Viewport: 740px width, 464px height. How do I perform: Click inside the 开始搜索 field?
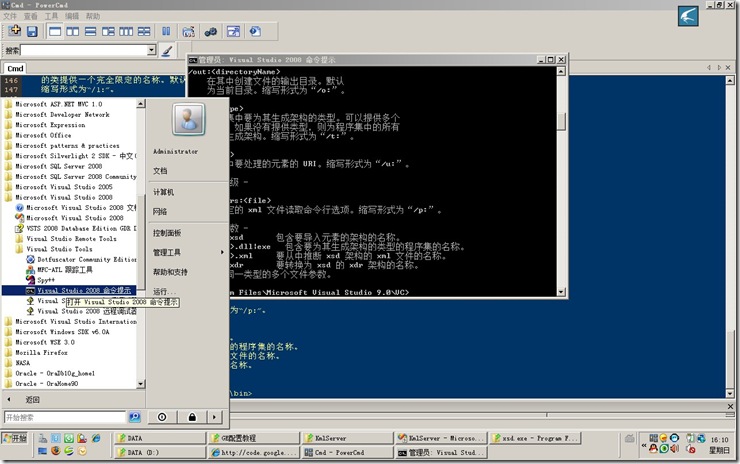pyautogui.click(x=65, y=417)
